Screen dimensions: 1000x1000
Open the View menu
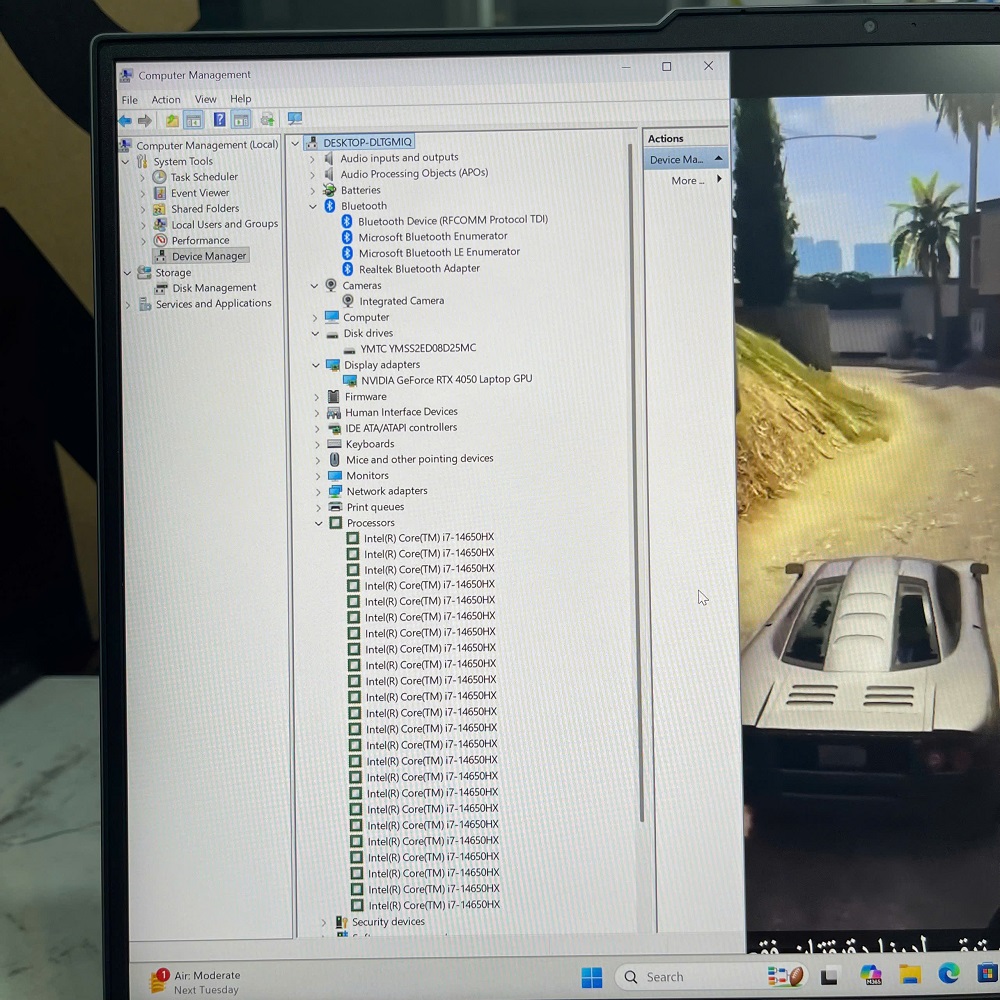tap(205, 99)
